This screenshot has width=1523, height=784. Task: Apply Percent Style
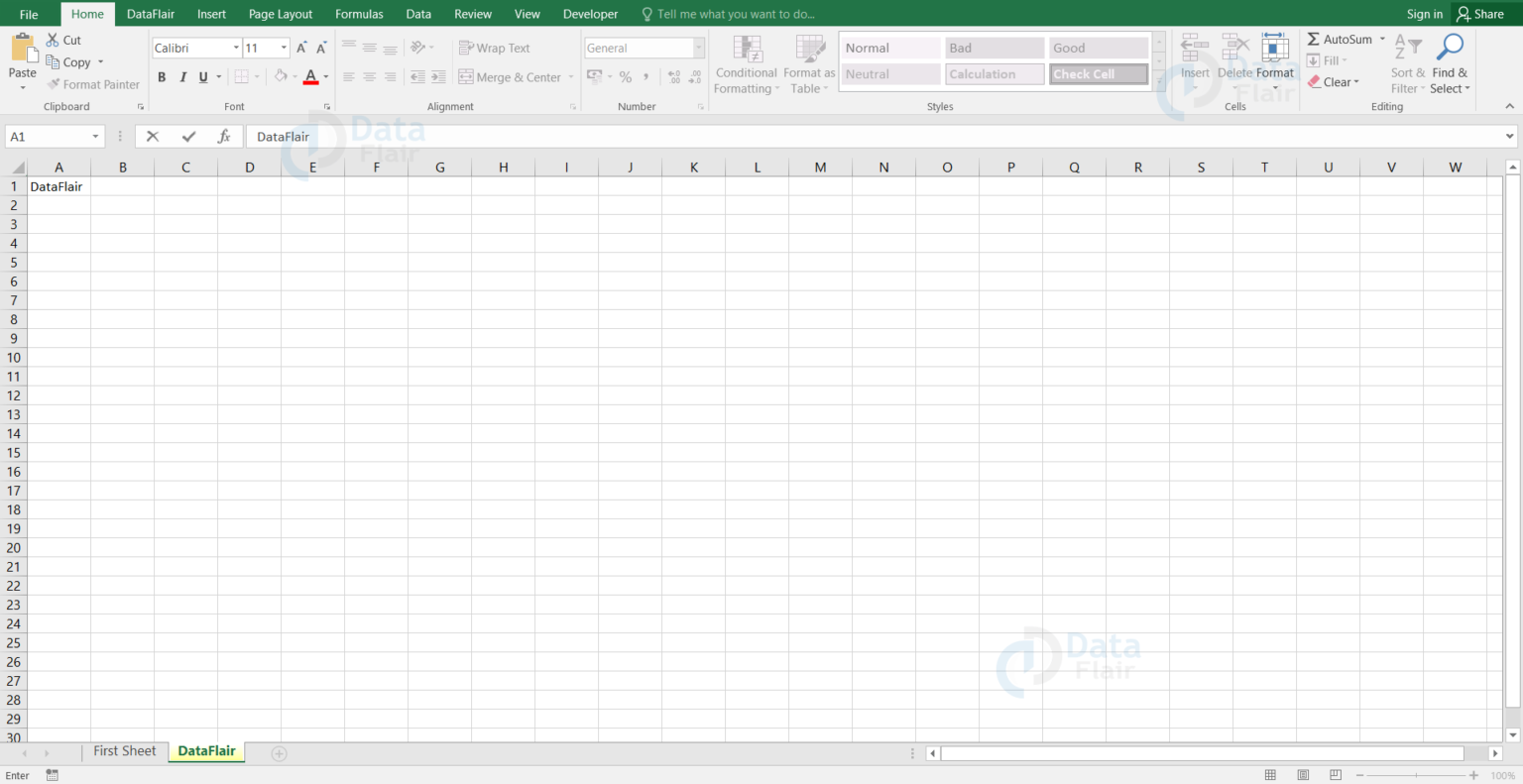click(x=625, y=76)
